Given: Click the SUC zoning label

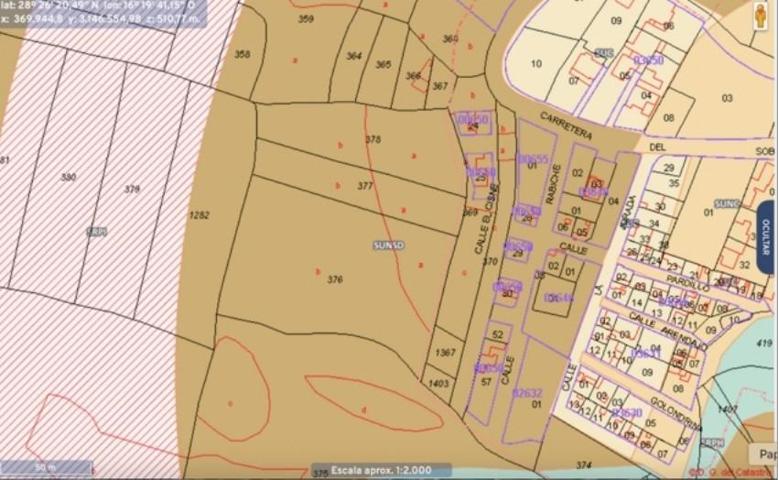Looking at the screenshot, I should point(603,52).
